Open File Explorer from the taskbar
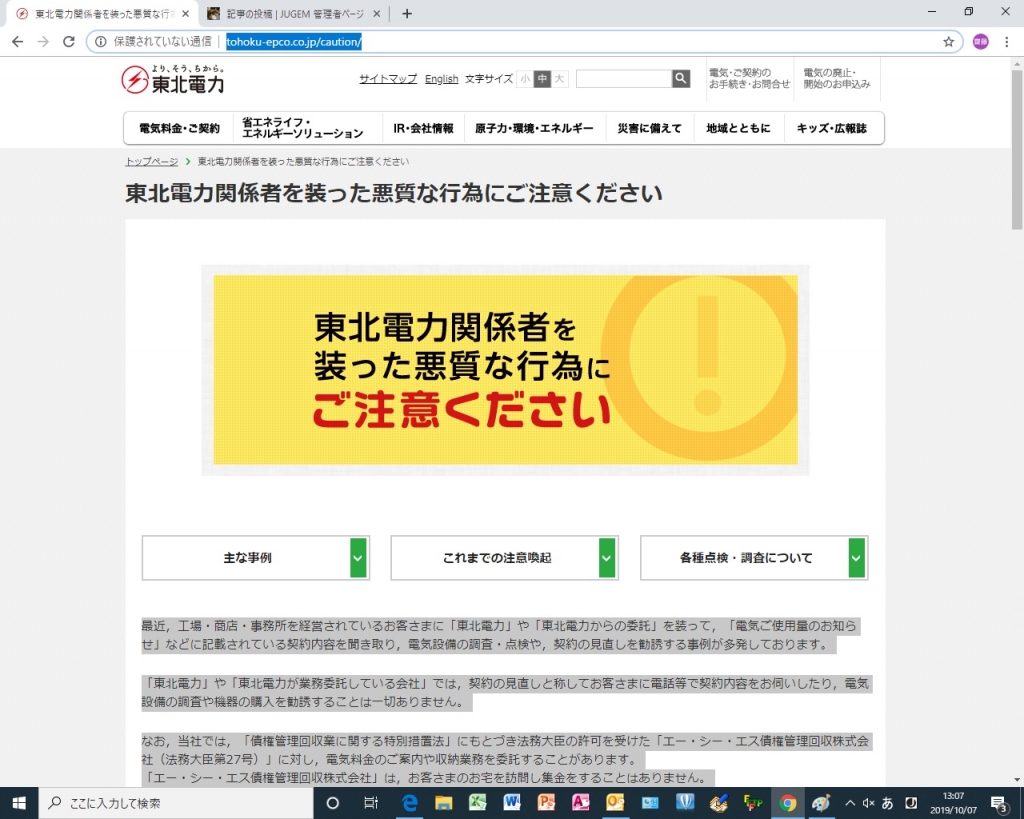The image size is (1024, 819). [x=443, y=803]
